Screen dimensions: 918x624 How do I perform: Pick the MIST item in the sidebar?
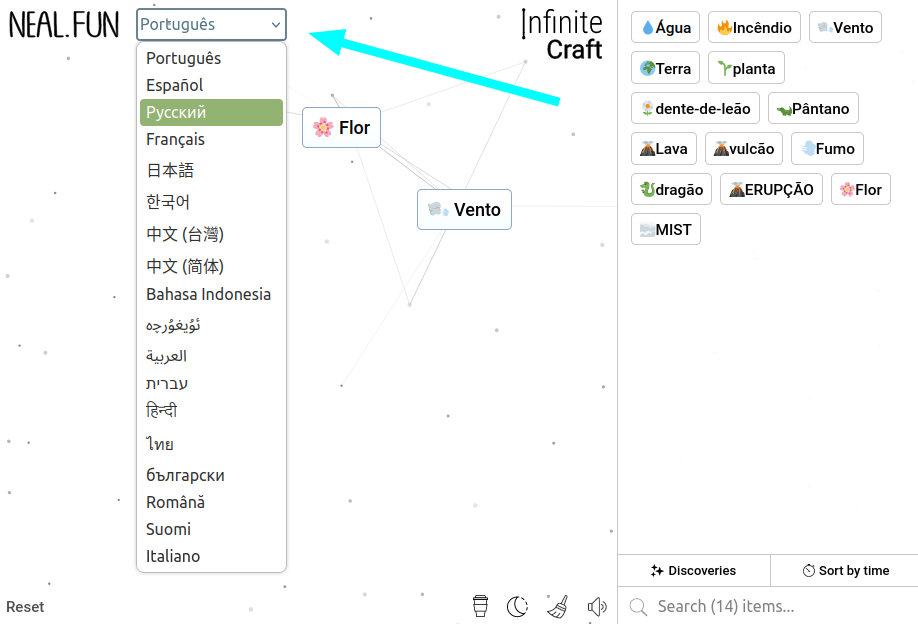[666, 229]
